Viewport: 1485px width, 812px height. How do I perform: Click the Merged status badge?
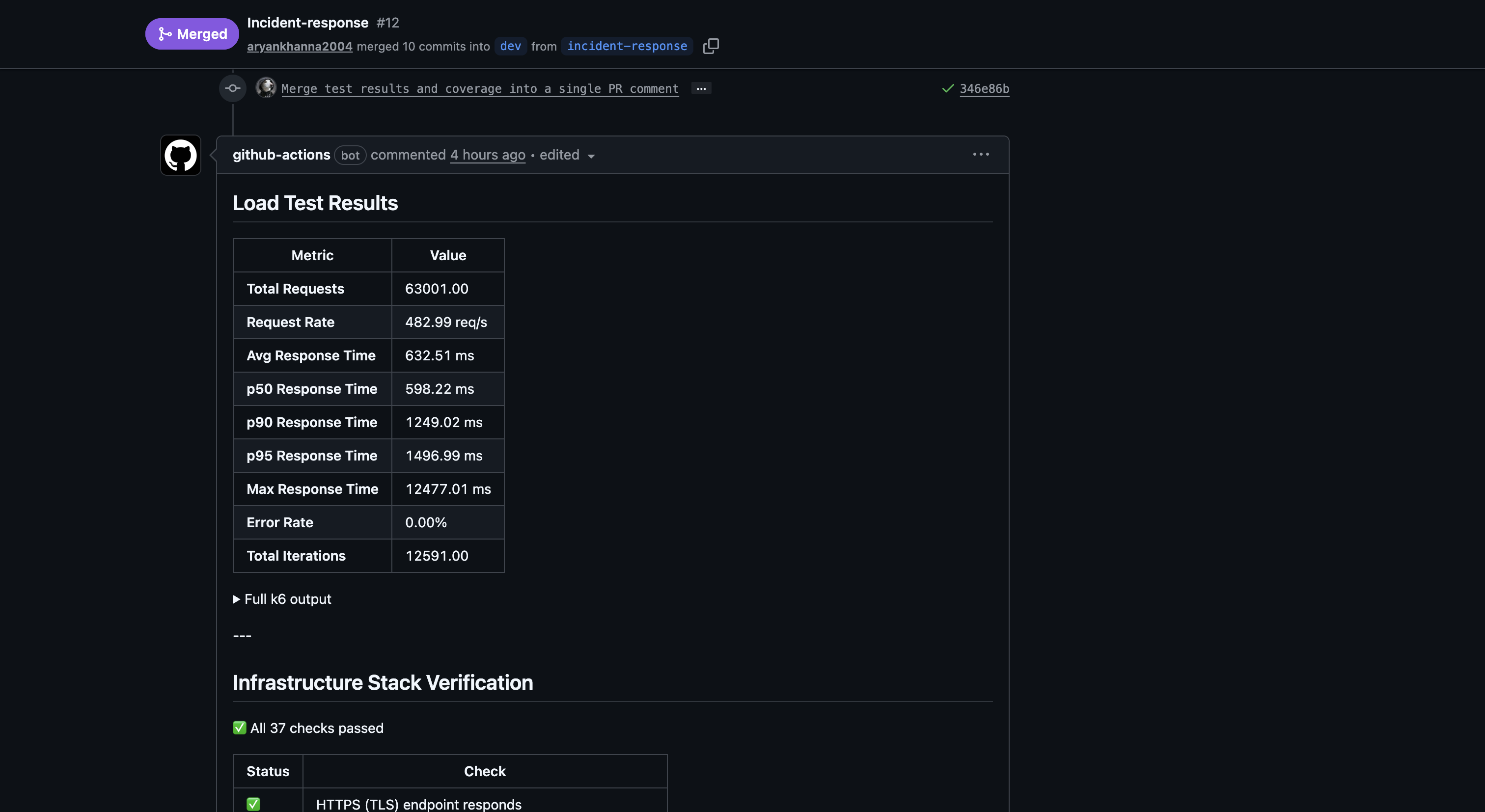(192, 33)
